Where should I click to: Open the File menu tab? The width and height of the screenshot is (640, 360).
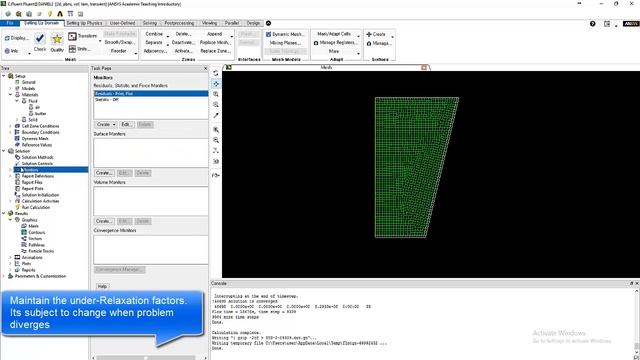10,23
